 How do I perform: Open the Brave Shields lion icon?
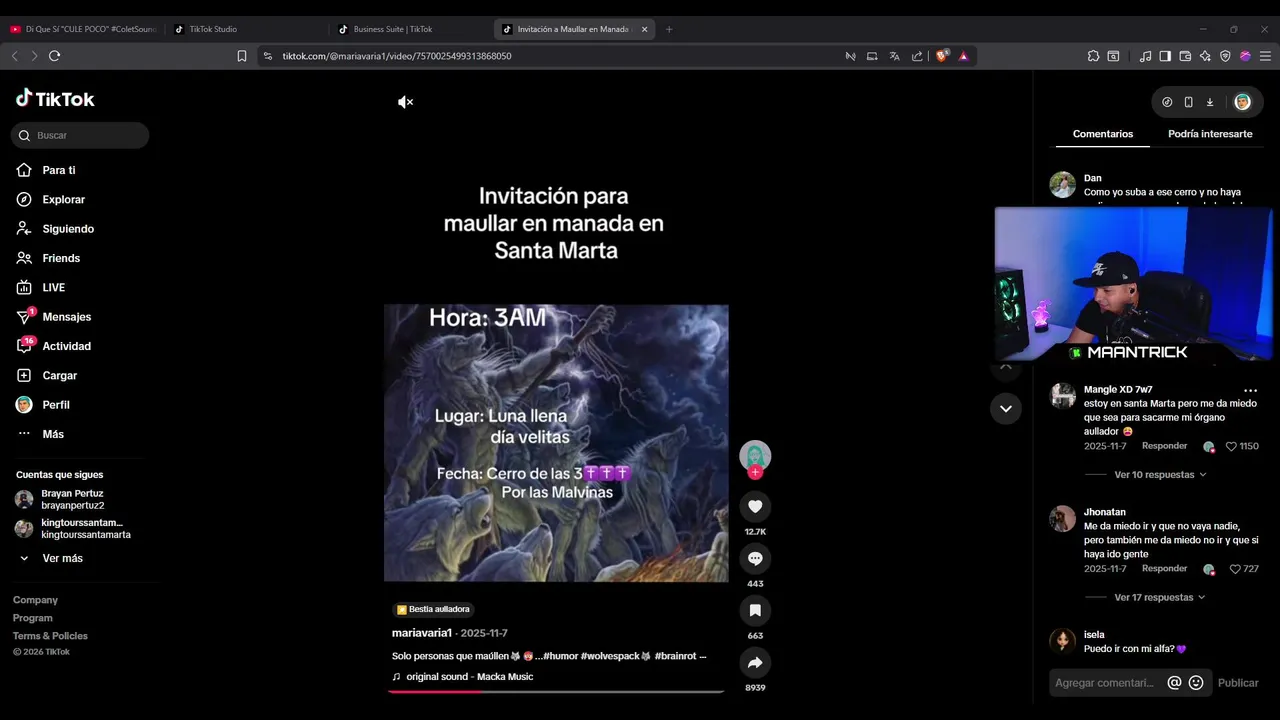[941, 56]
